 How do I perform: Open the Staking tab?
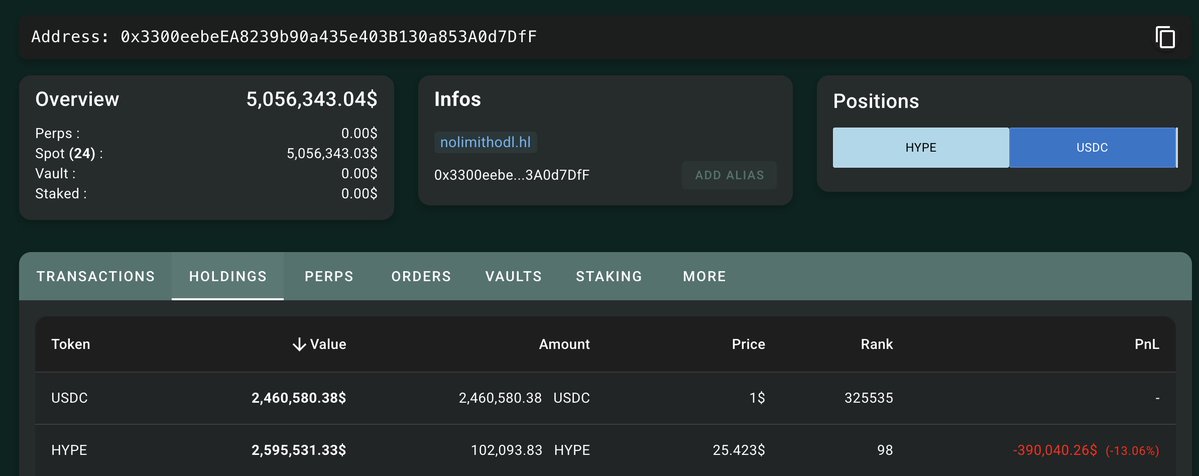pyautogui.click(x=609, y=276)
